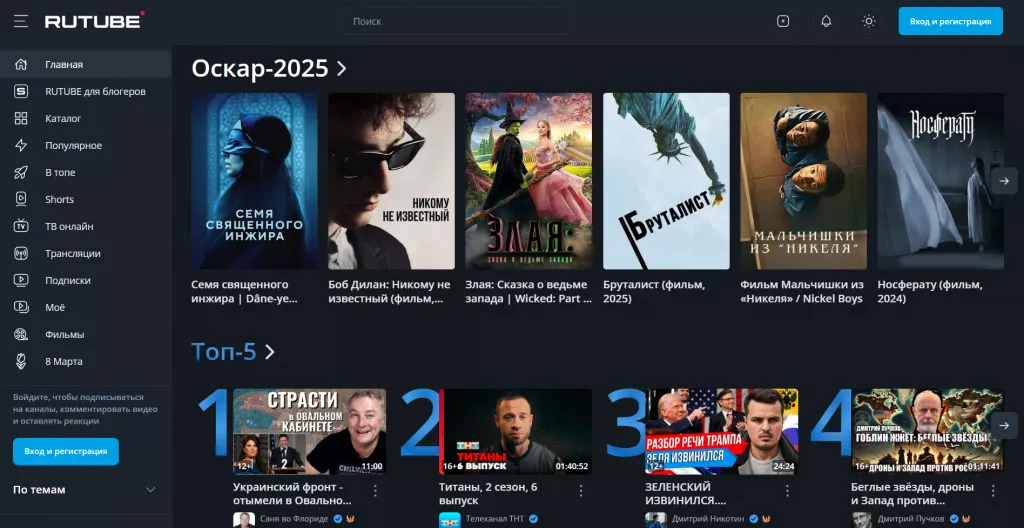
Task: Open options for Титаны, 2 сезон video
Action: [x=581, y=490]
